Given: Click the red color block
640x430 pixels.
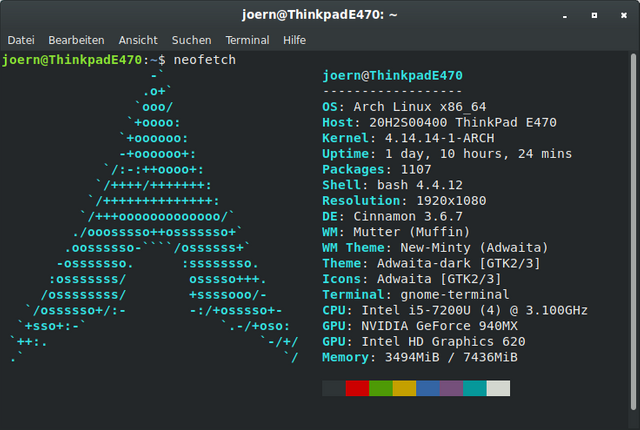Looking at the screenshot, I should [x=357, y=388].
